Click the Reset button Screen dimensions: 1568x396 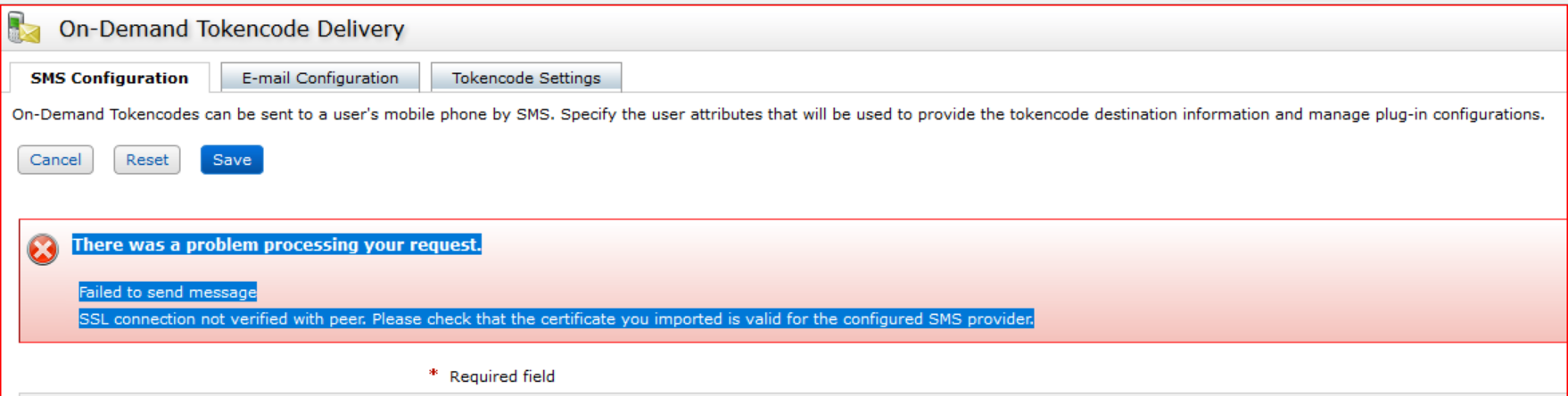pos(147,160)
